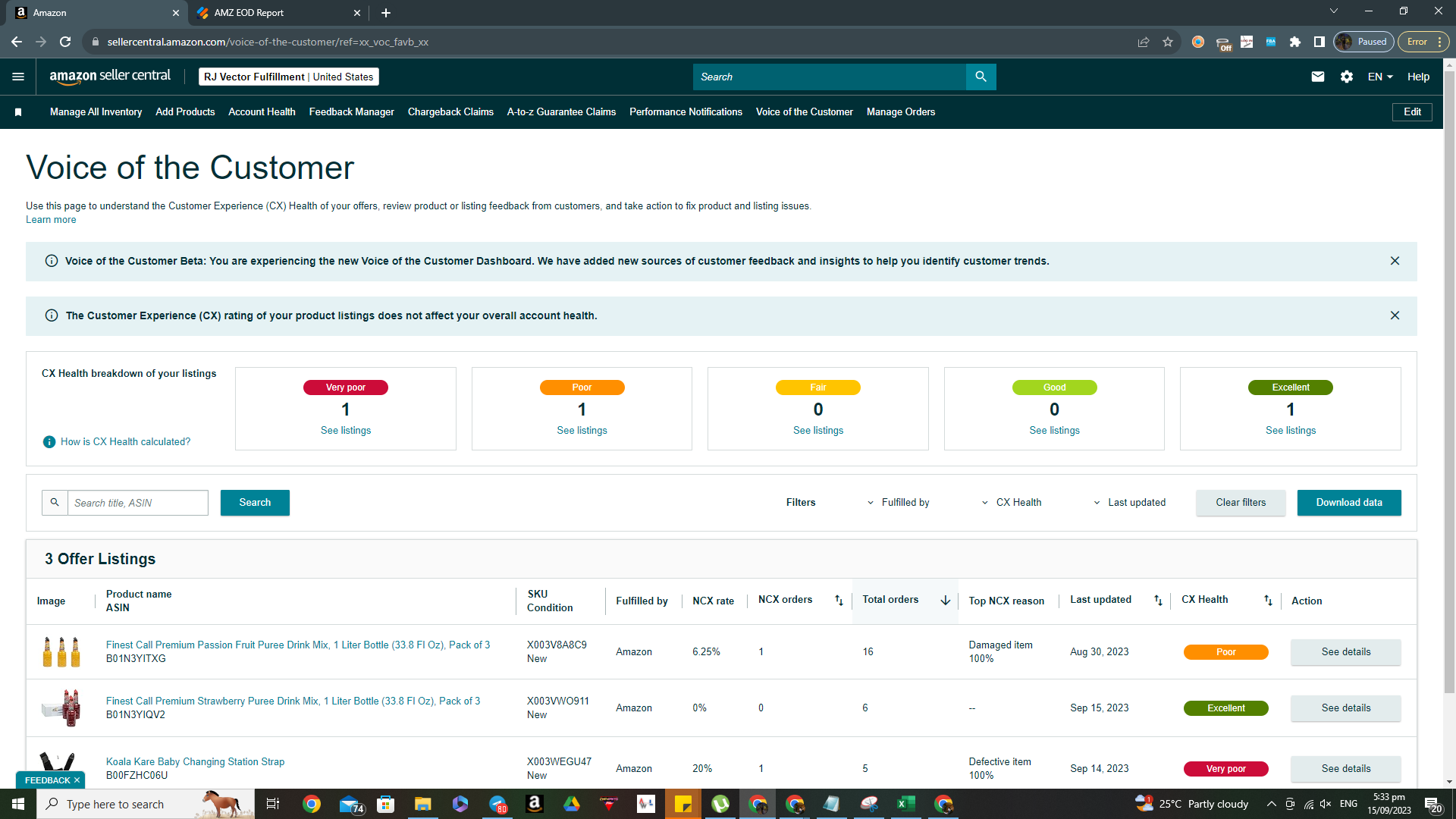Open the RJ Vector Fulfillment account switcher
Image resolution: width=1456 pixels, height=819 pixels.
[x=288, y=77]
